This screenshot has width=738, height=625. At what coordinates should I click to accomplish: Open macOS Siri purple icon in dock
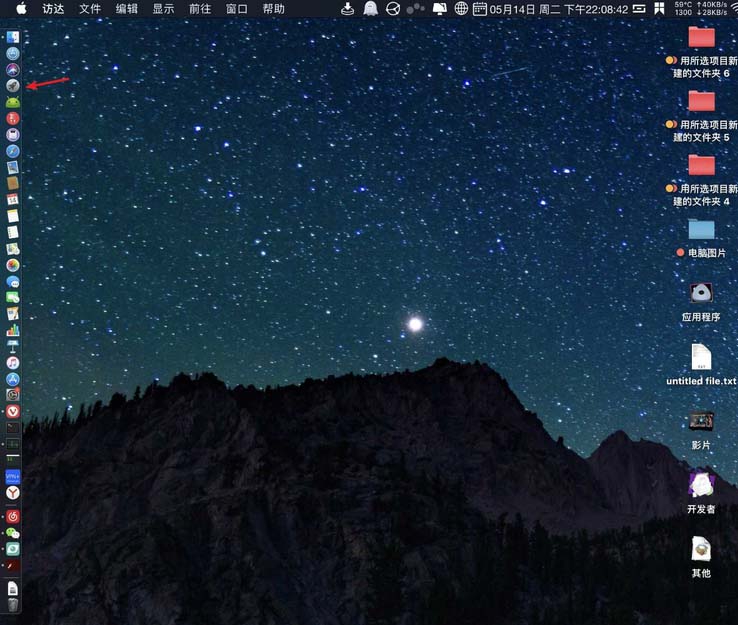click(x=13, y=70)
